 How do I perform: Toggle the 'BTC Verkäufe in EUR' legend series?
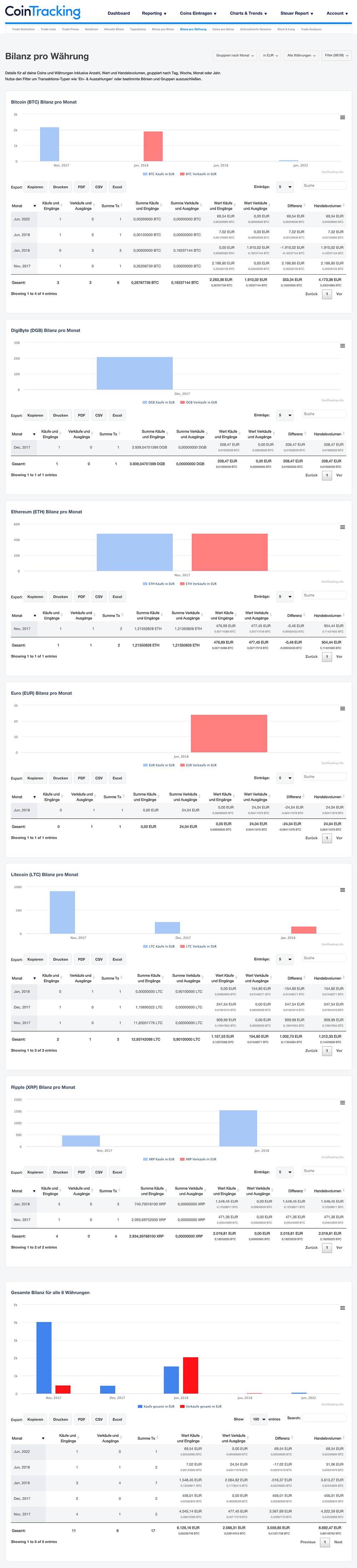pos(198,174)
